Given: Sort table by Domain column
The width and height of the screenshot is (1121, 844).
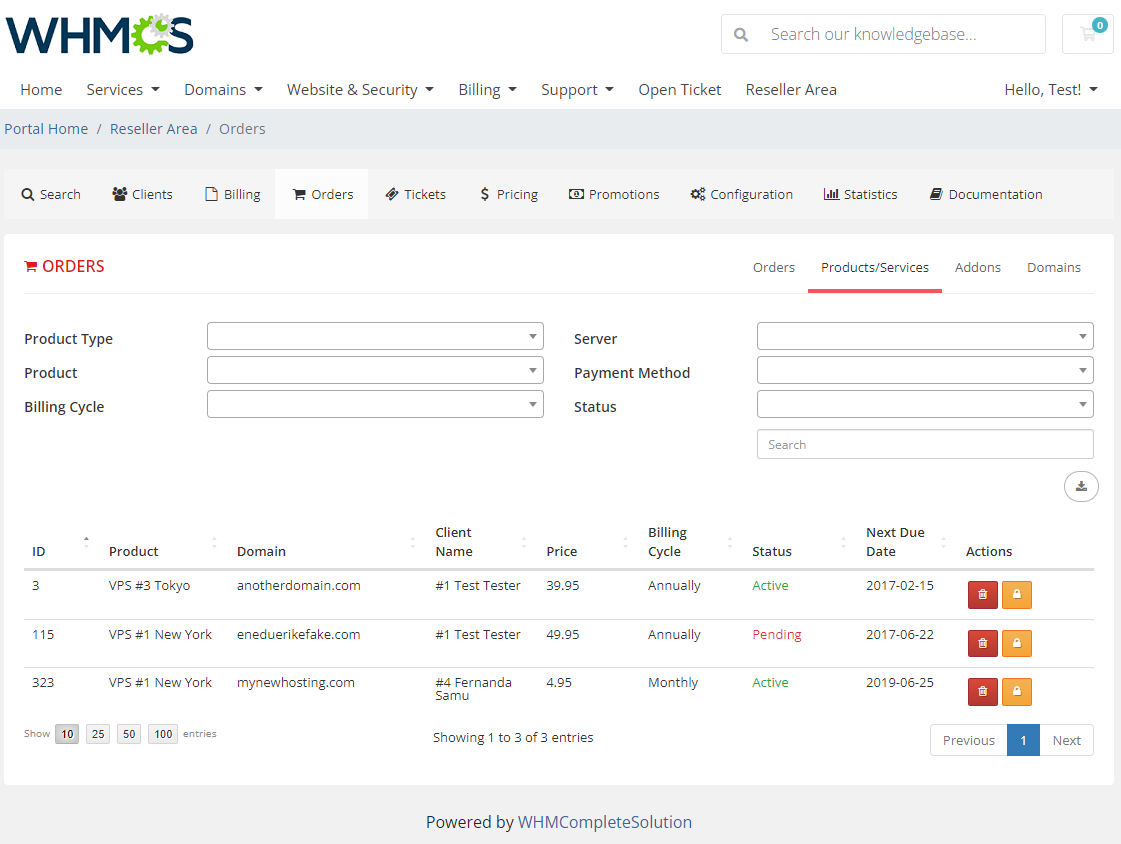Looking at the screenshot, I should [327, 542].
